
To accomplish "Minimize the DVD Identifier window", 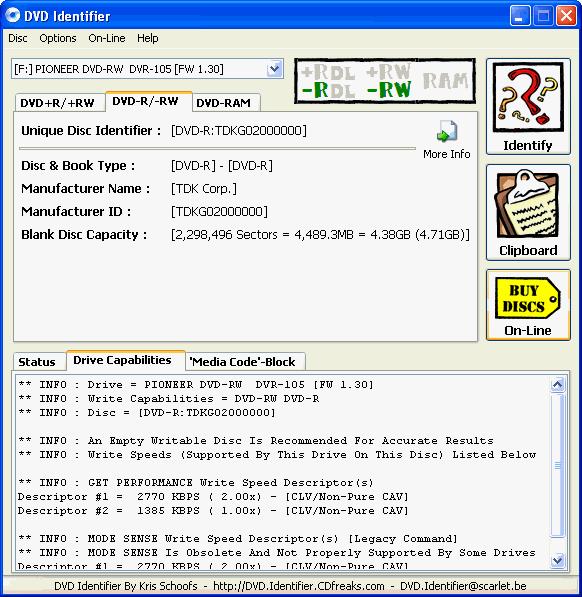I will tap(519, 16).
